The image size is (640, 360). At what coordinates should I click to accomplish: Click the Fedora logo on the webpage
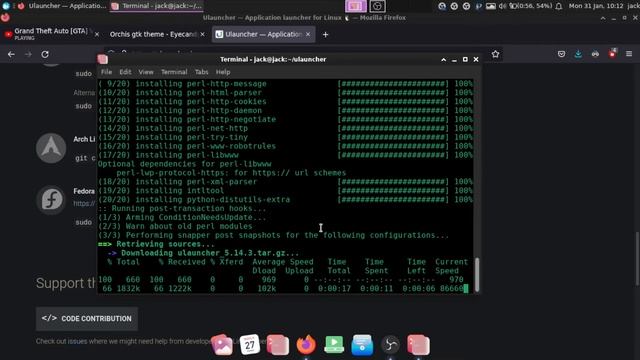point(51,200)
